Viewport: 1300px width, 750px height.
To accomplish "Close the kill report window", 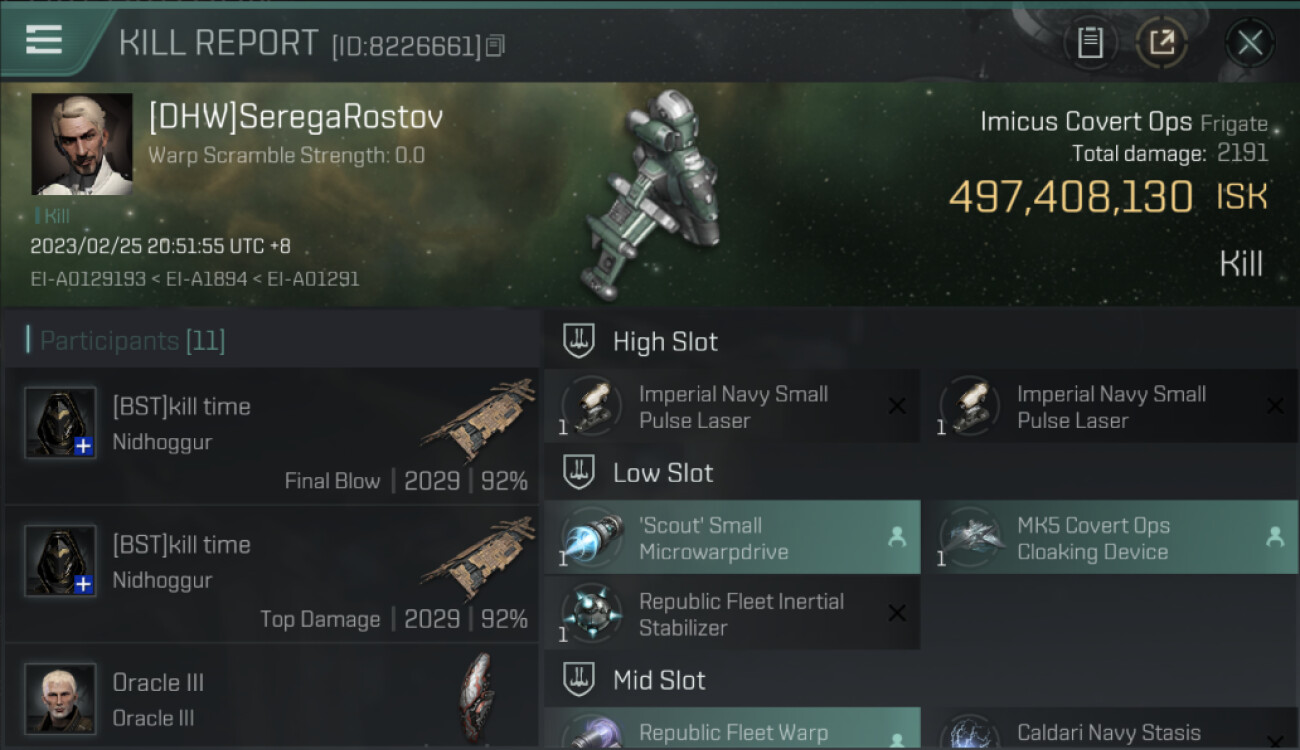I will point(1250,43).
